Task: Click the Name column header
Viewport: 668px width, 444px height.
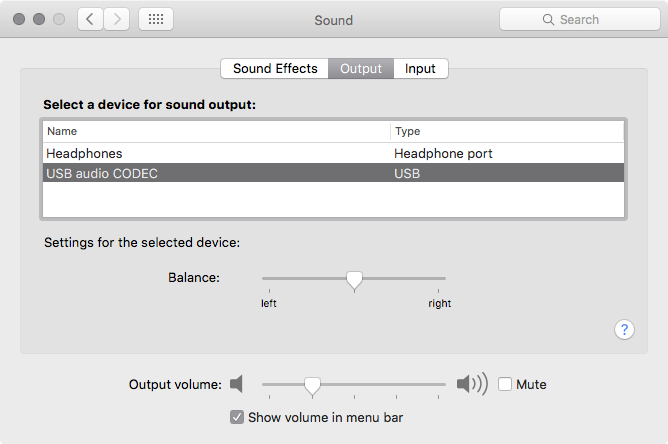Action: (216, 131)
